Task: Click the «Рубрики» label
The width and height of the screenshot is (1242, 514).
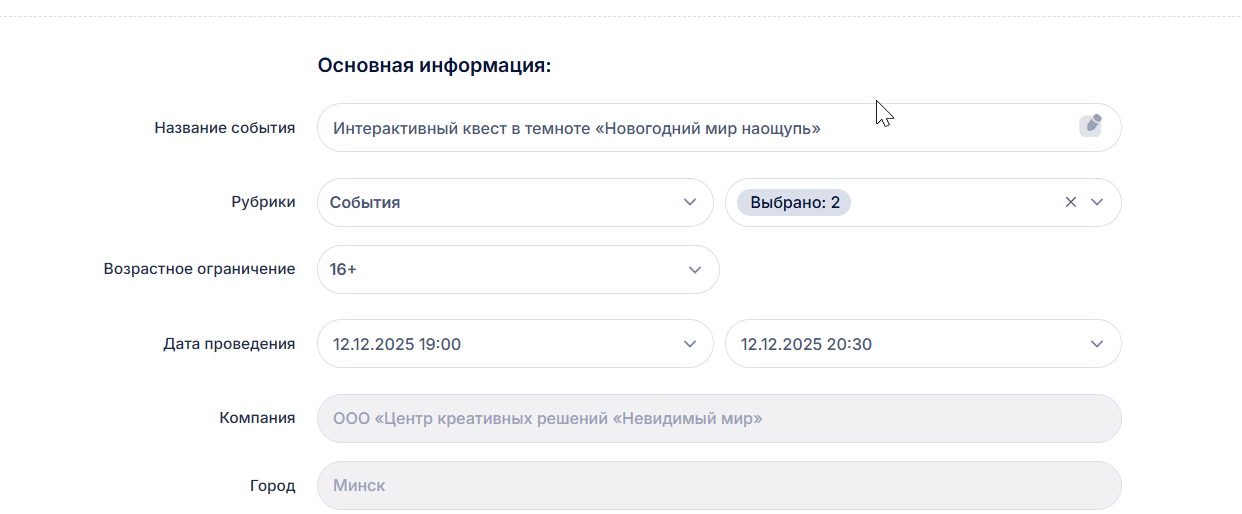Action: tap(263, 202)
